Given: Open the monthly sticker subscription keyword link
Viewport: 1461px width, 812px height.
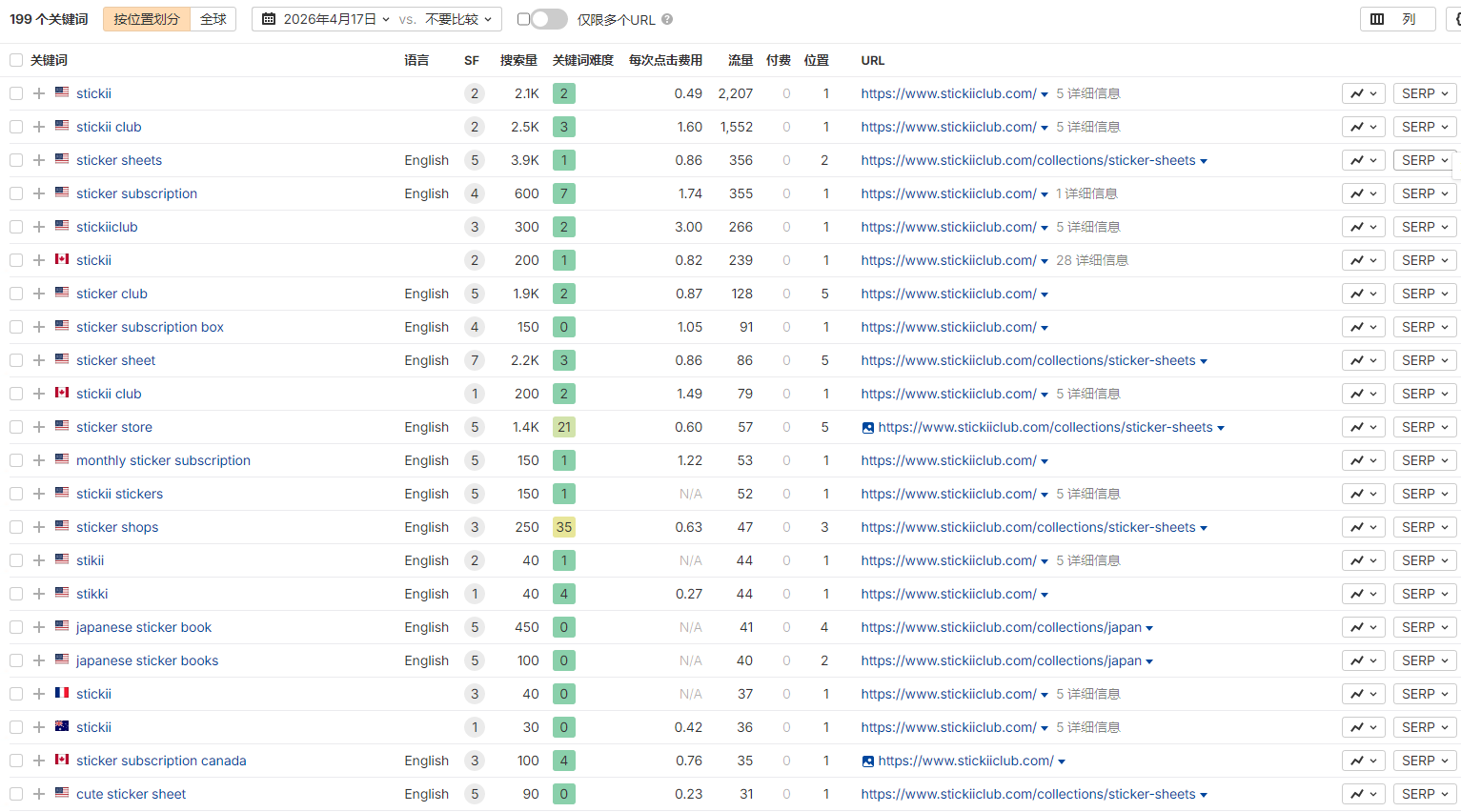Looking at the screenshot, I should point(163,460).
